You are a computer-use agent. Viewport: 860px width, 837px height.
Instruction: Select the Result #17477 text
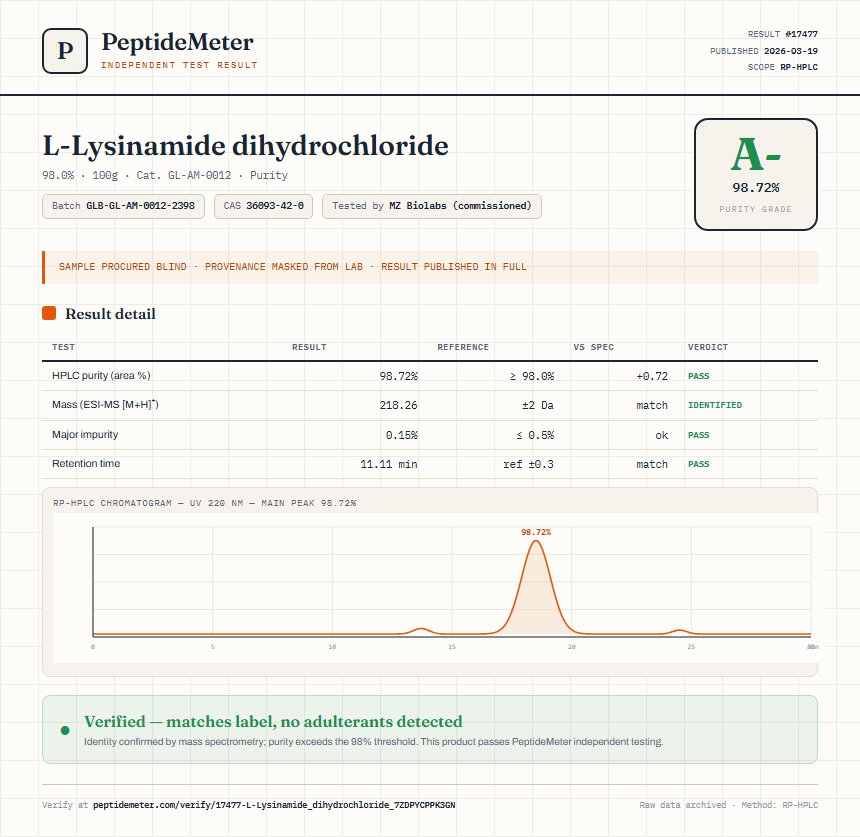coord(782,34)
